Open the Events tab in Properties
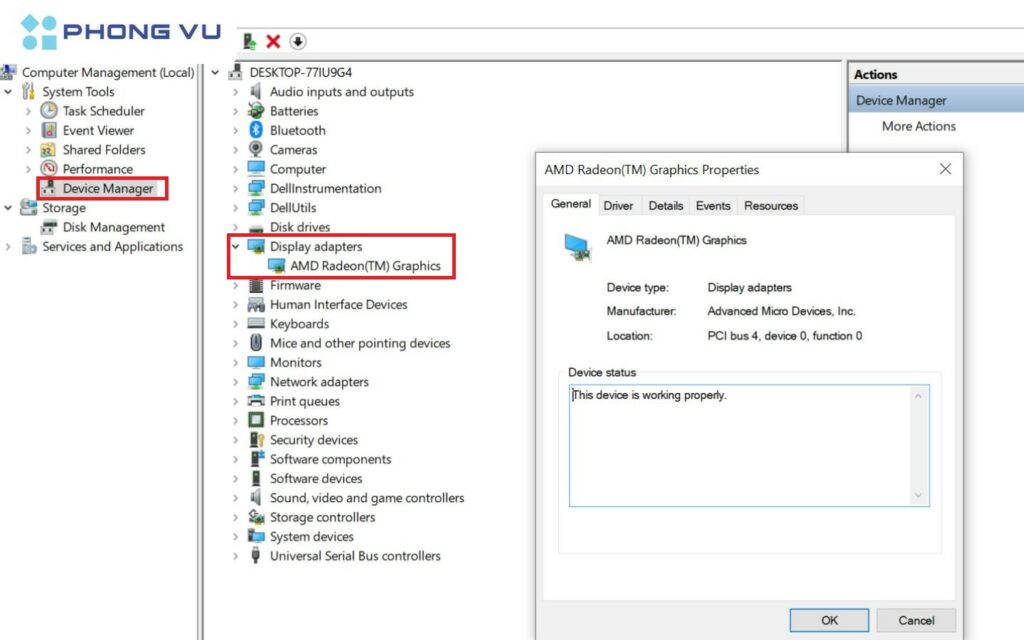1024x640 pixels. (713, 205)
